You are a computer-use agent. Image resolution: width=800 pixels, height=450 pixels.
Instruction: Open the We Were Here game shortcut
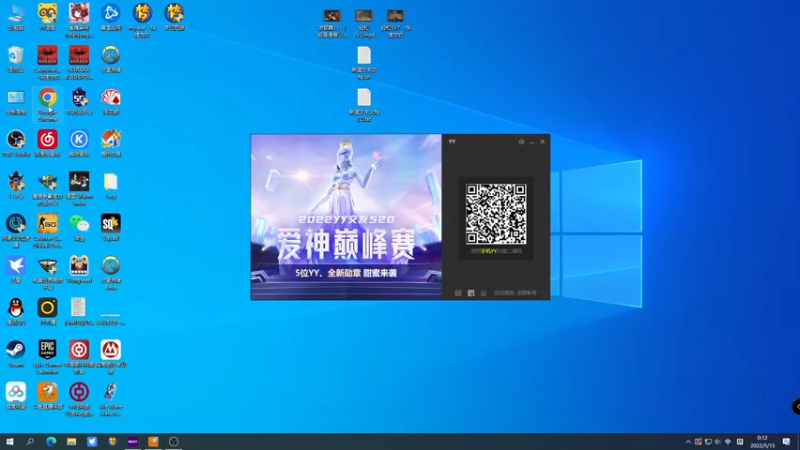click(x=111, y=399)
